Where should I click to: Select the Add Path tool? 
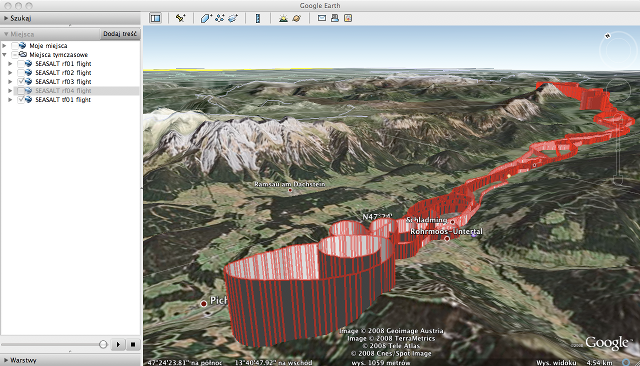pos(220,18)
